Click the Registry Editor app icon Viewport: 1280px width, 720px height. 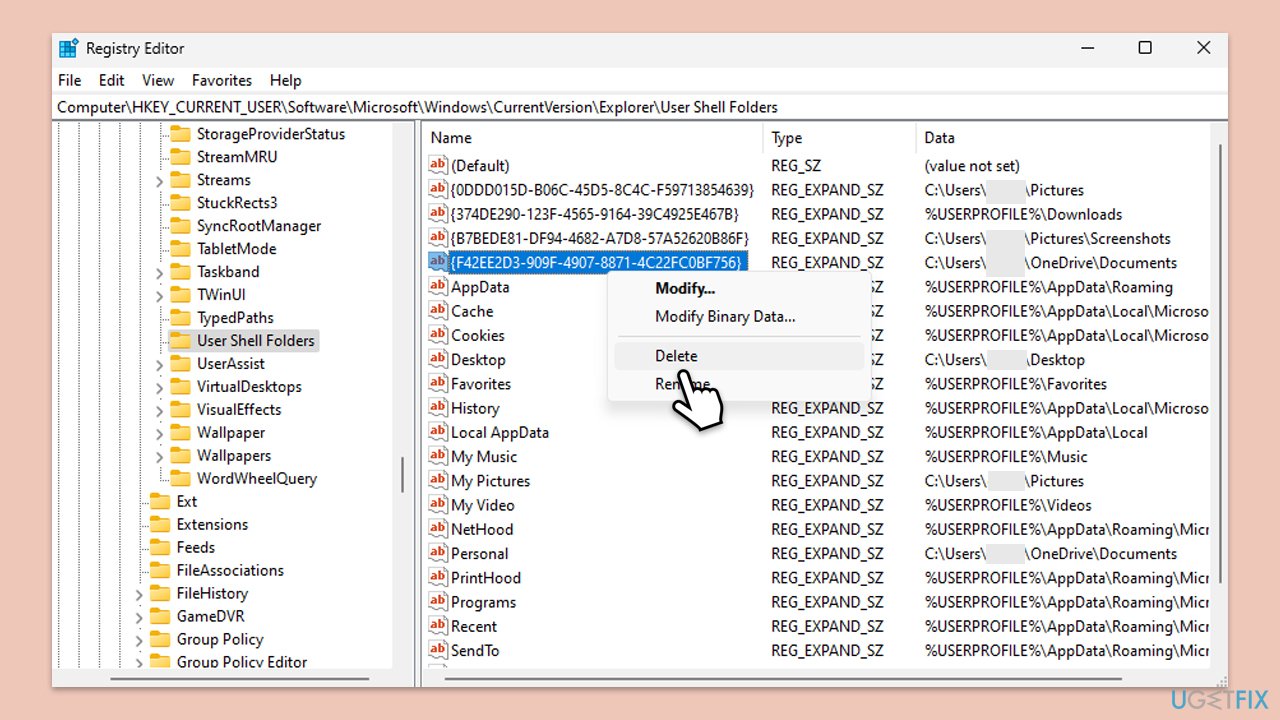tap(68, 48)
